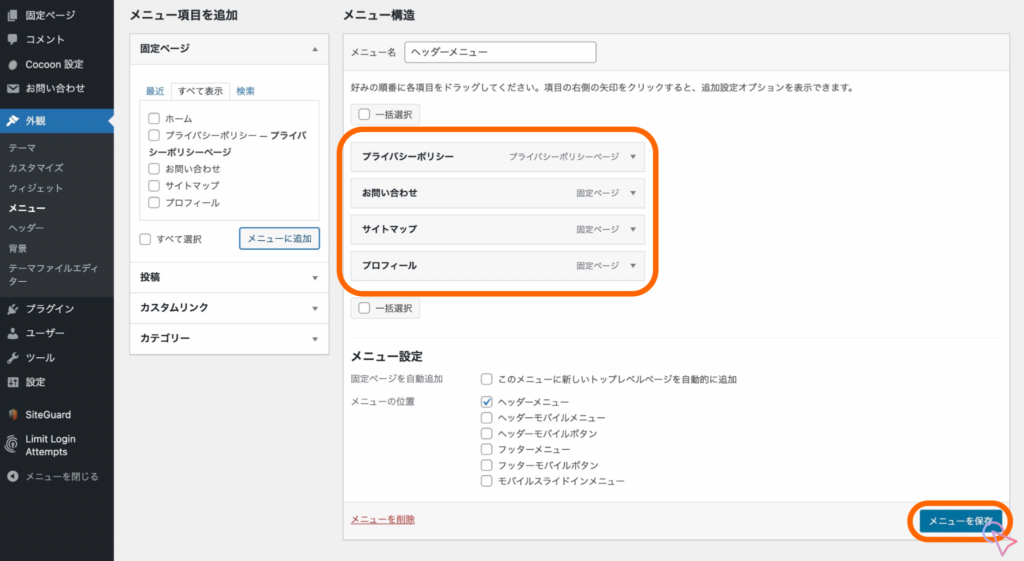
Task: Click the メニューを削除 link
Action: point(382,519)
